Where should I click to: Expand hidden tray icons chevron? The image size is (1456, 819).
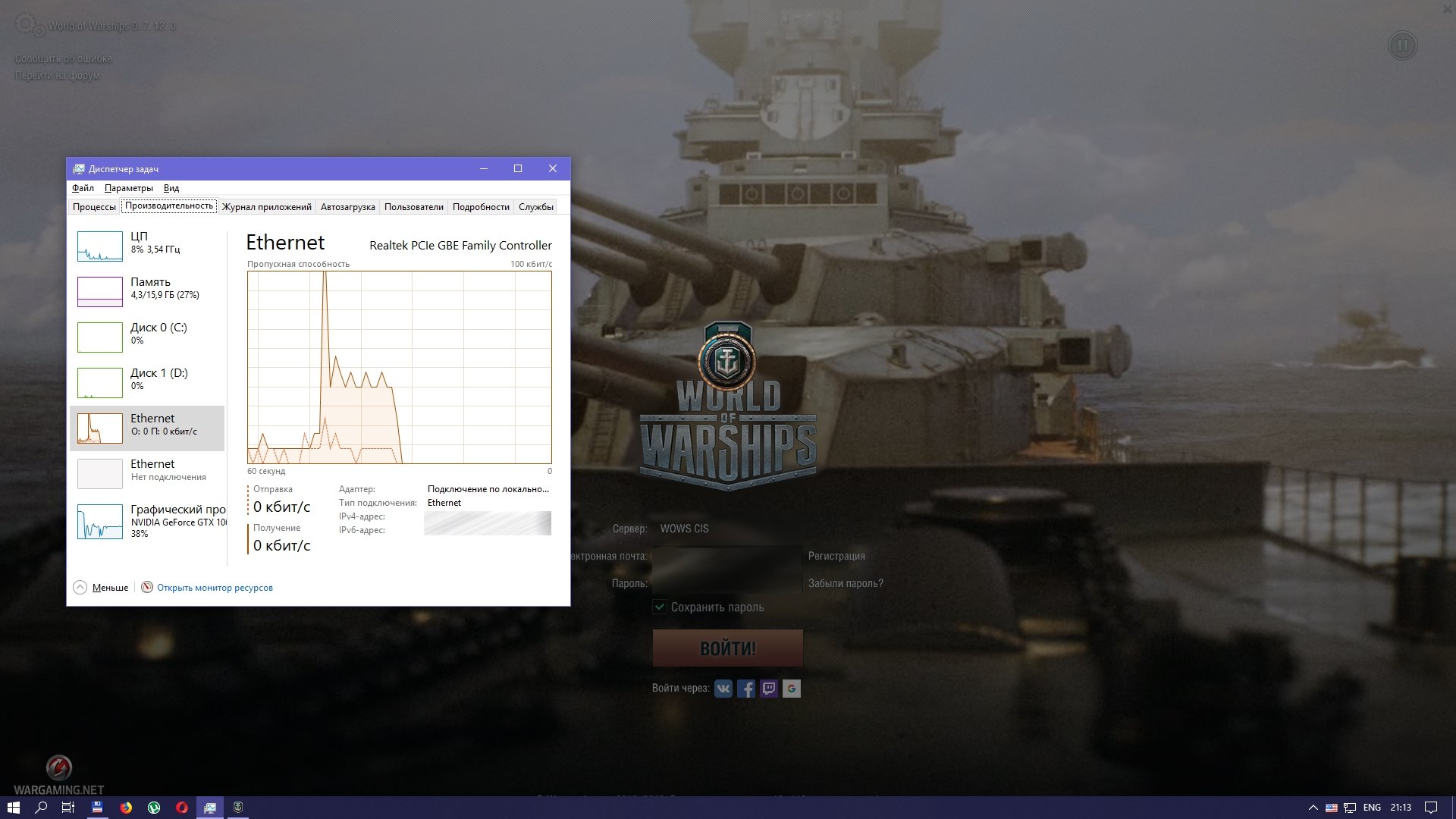[x=1313, y=808]
